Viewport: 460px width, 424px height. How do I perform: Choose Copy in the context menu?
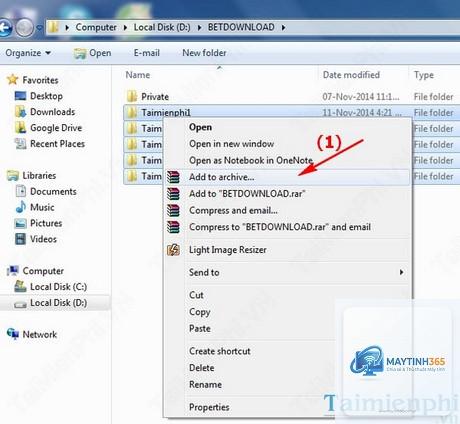click(x=199, y=312)
